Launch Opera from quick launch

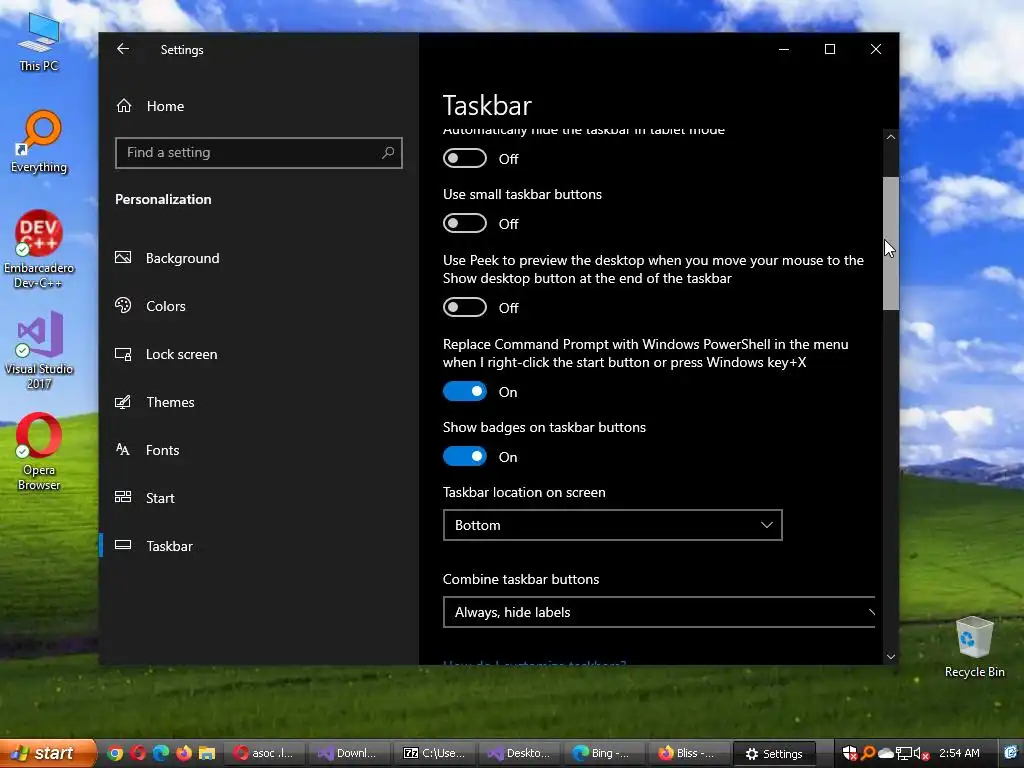(x=138, y=754)
